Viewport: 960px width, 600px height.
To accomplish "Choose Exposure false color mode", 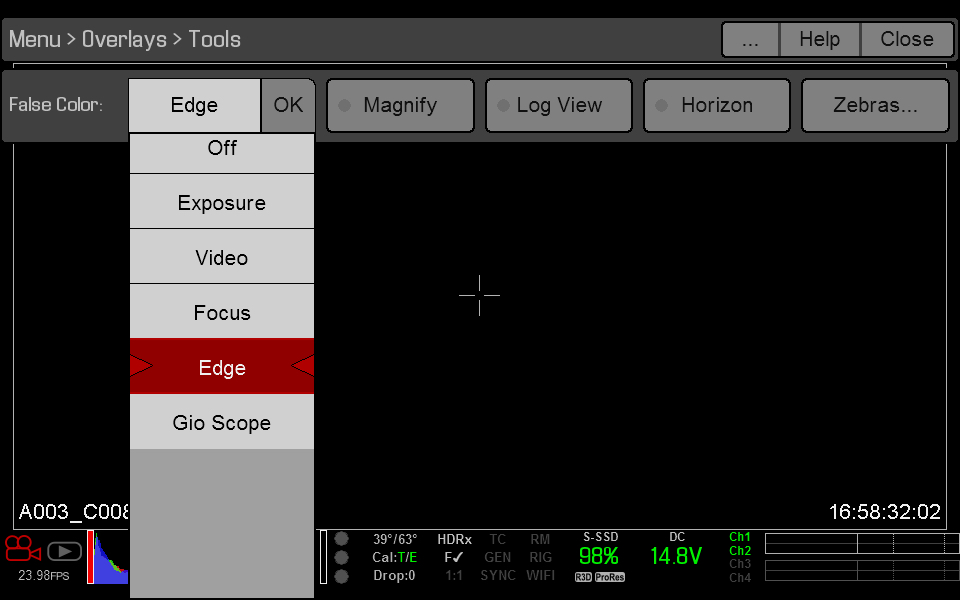I will click(222, 201).
